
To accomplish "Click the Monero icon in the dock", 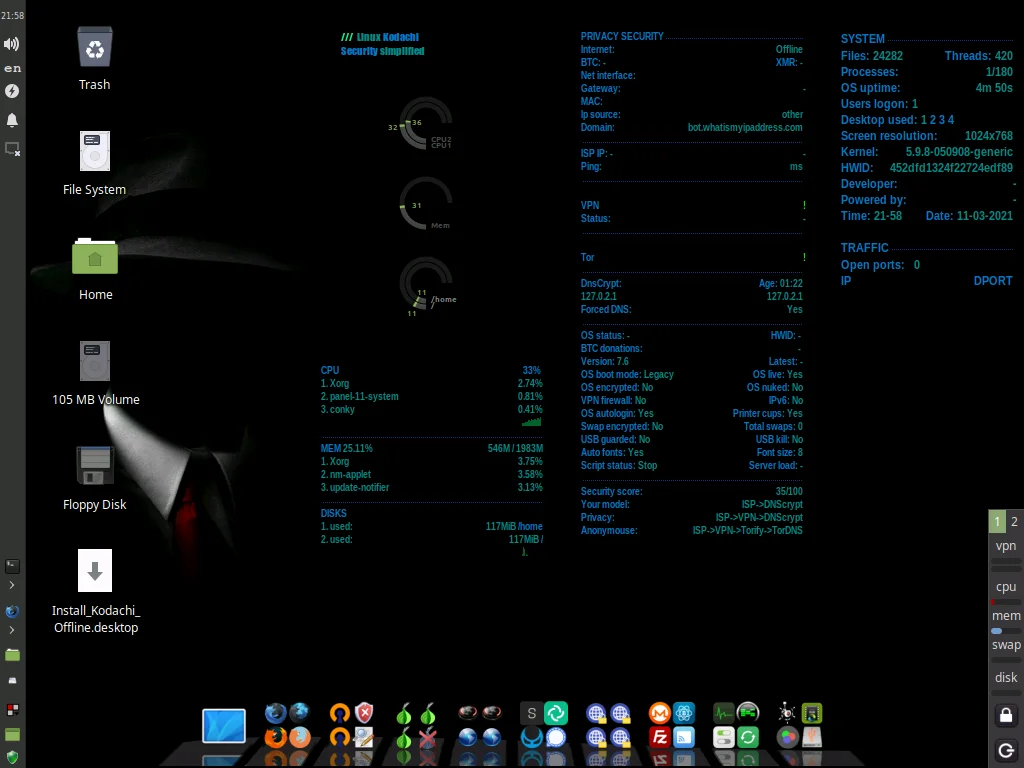I will pyautogui.click(x=659, y=713).
